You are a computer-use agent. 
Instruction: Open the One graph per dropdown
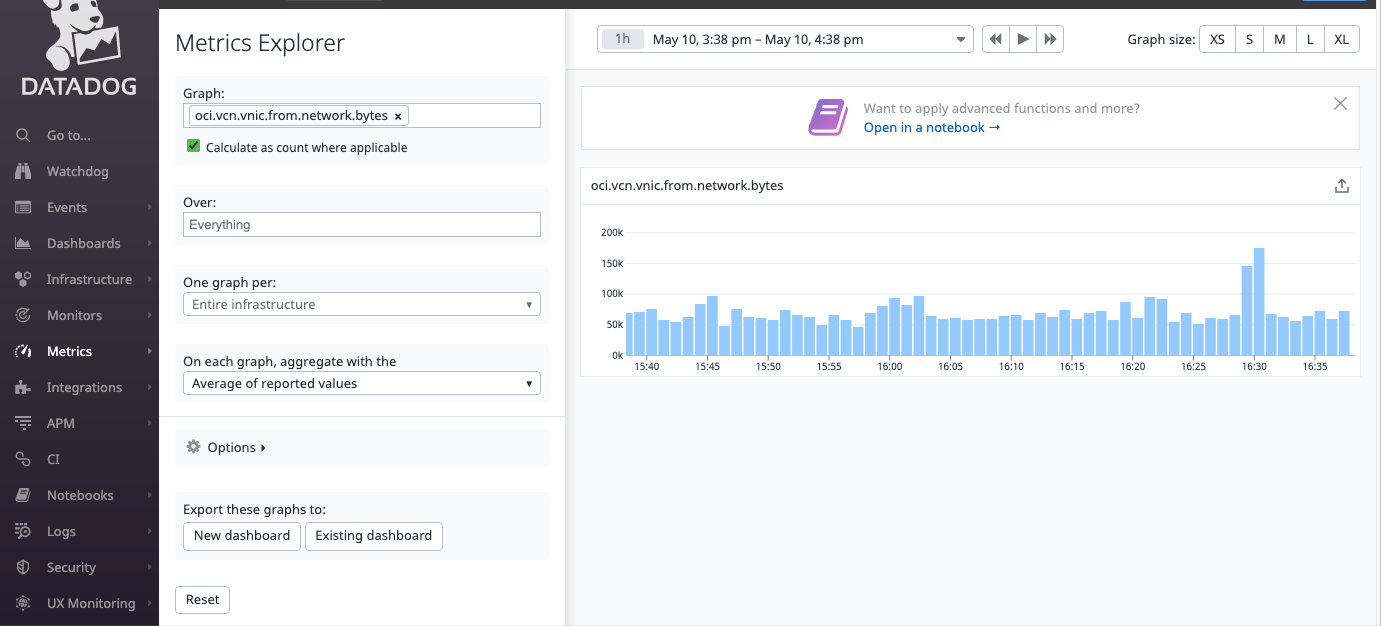(361, 303)
